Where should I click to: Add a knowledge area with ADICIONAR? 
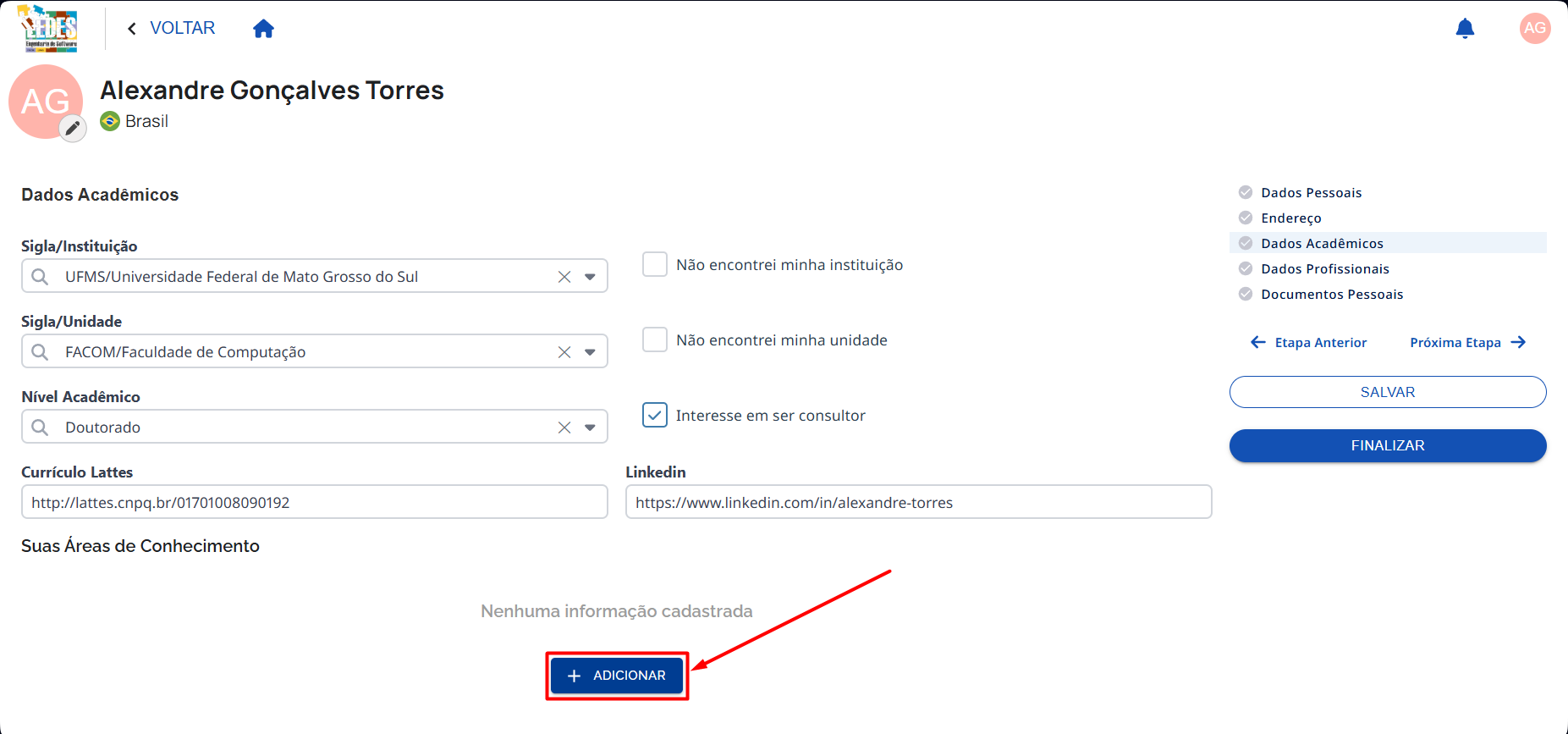coord(617,676)
